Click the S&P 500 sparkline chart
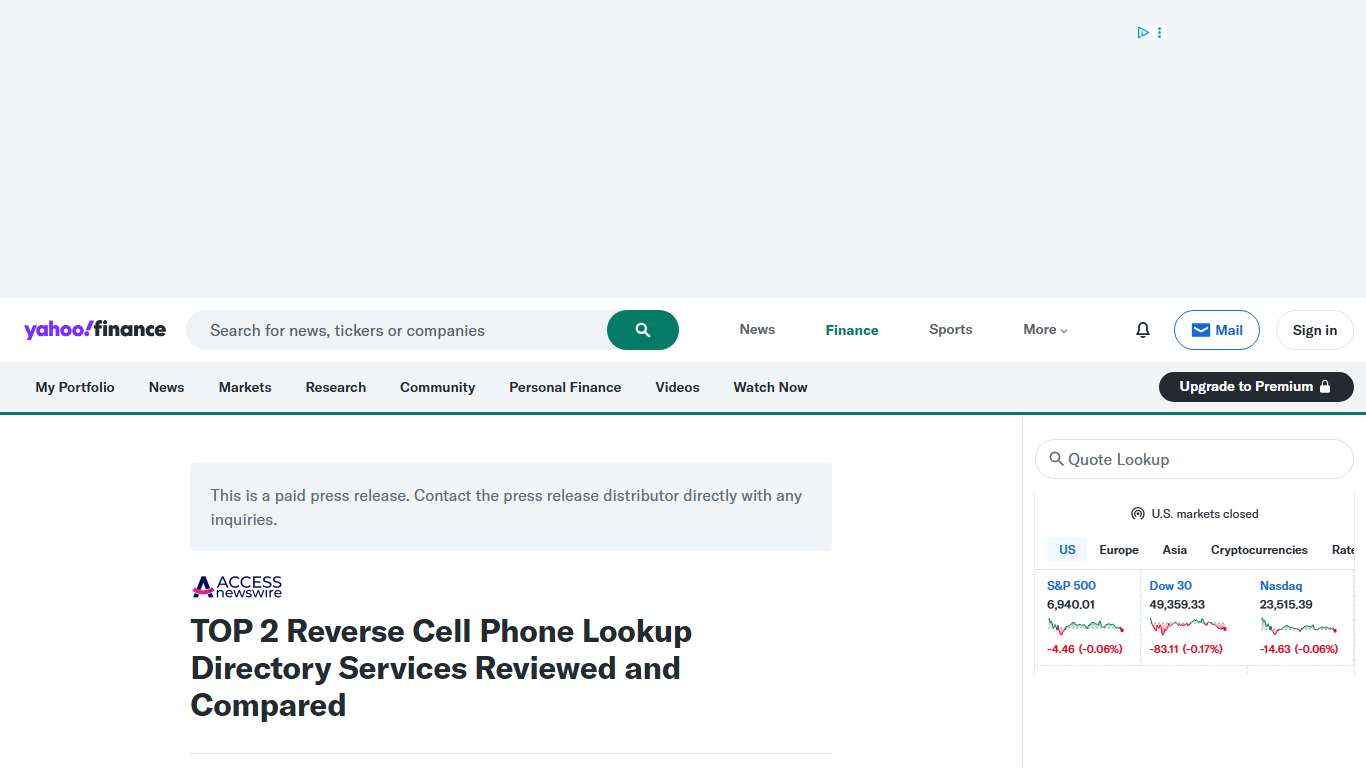Image resolution: width=1366 pixels, height=768 pixels. click(x=1086, y=626)
